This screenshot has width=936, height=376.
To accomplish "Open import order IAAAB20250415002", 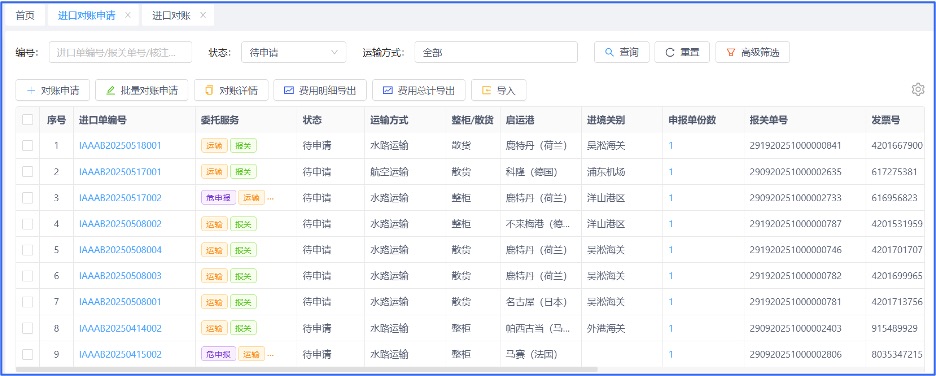I will (x=120, y=355).
